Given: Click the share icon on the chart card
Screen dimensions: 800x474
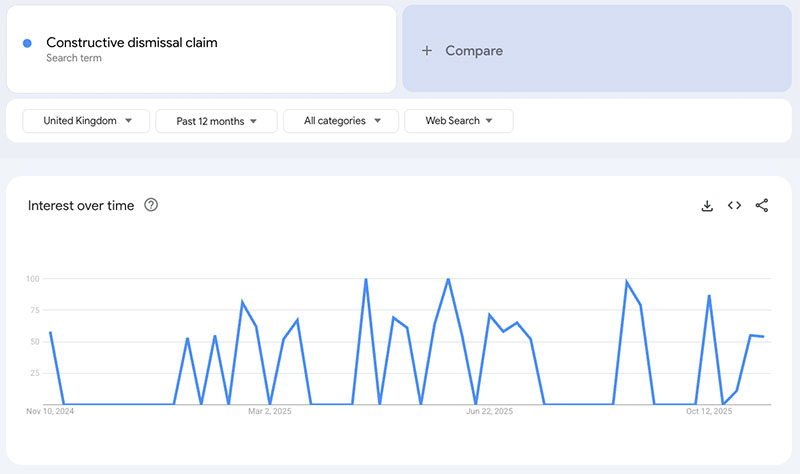Looking at the screenshot, I should tap(762, 206).
